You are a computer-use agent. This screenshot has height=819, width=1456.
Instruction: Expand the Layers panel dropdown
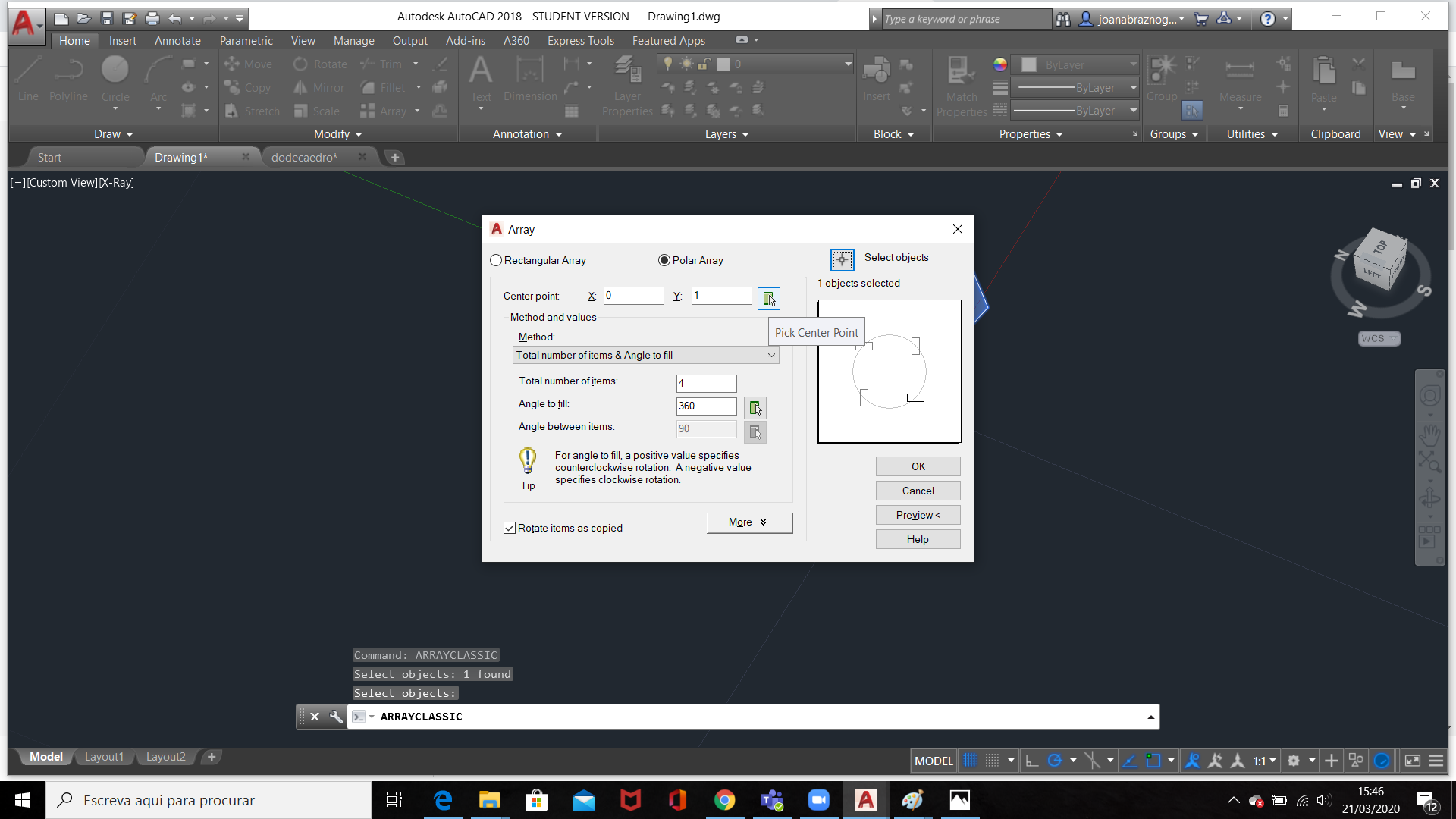pyautogui.click(x=727, y=134)
